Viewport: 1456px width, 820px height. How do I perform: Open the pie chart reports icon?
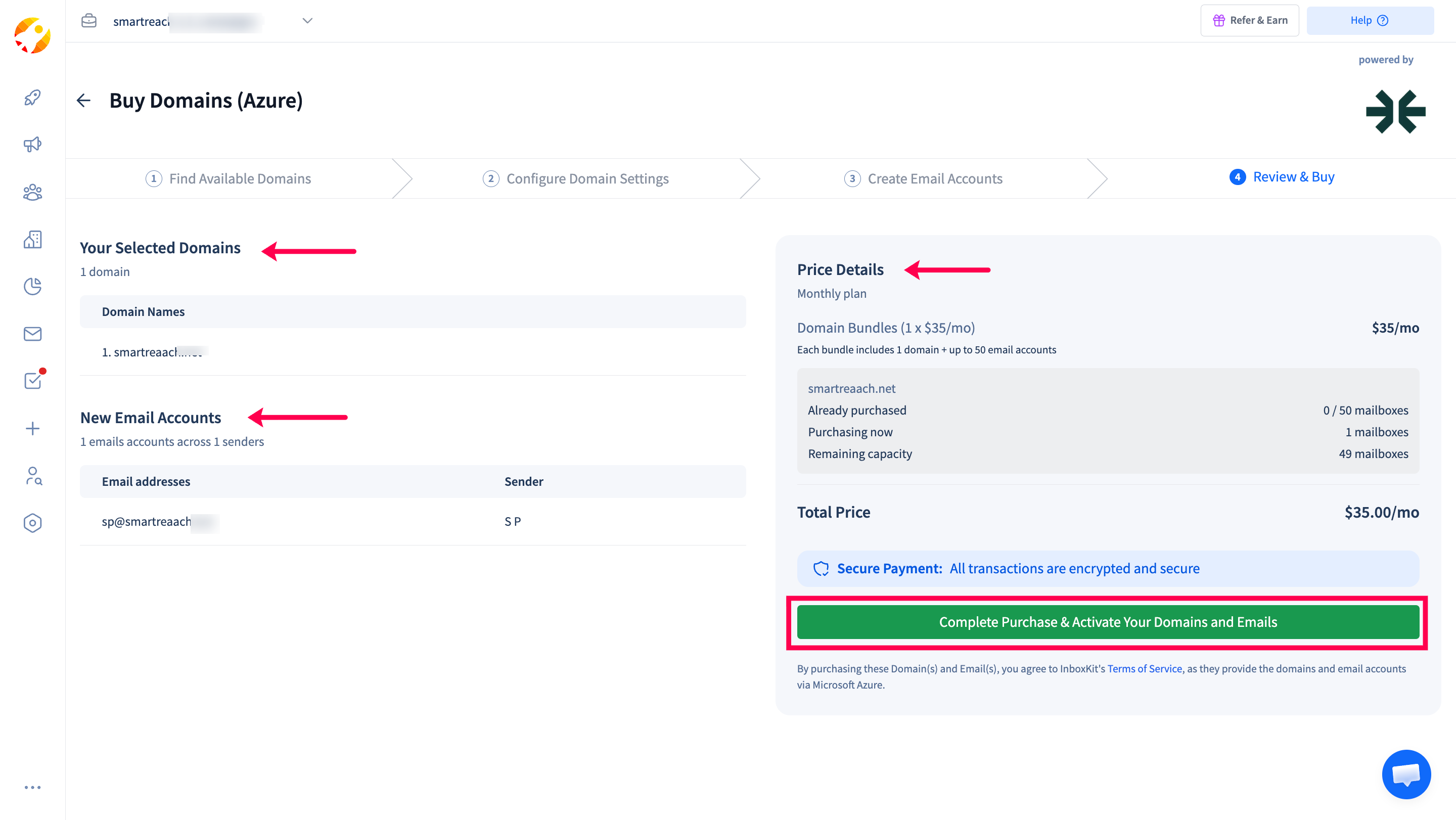[32, 287]
